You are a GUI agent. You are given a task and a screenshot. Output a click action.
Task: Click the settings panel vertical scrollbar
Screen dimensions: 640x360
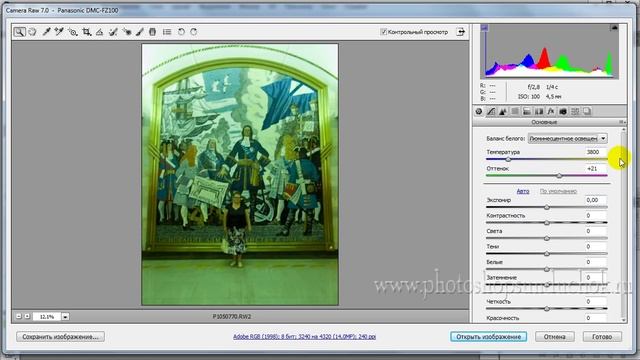click(x=623, y=225)
